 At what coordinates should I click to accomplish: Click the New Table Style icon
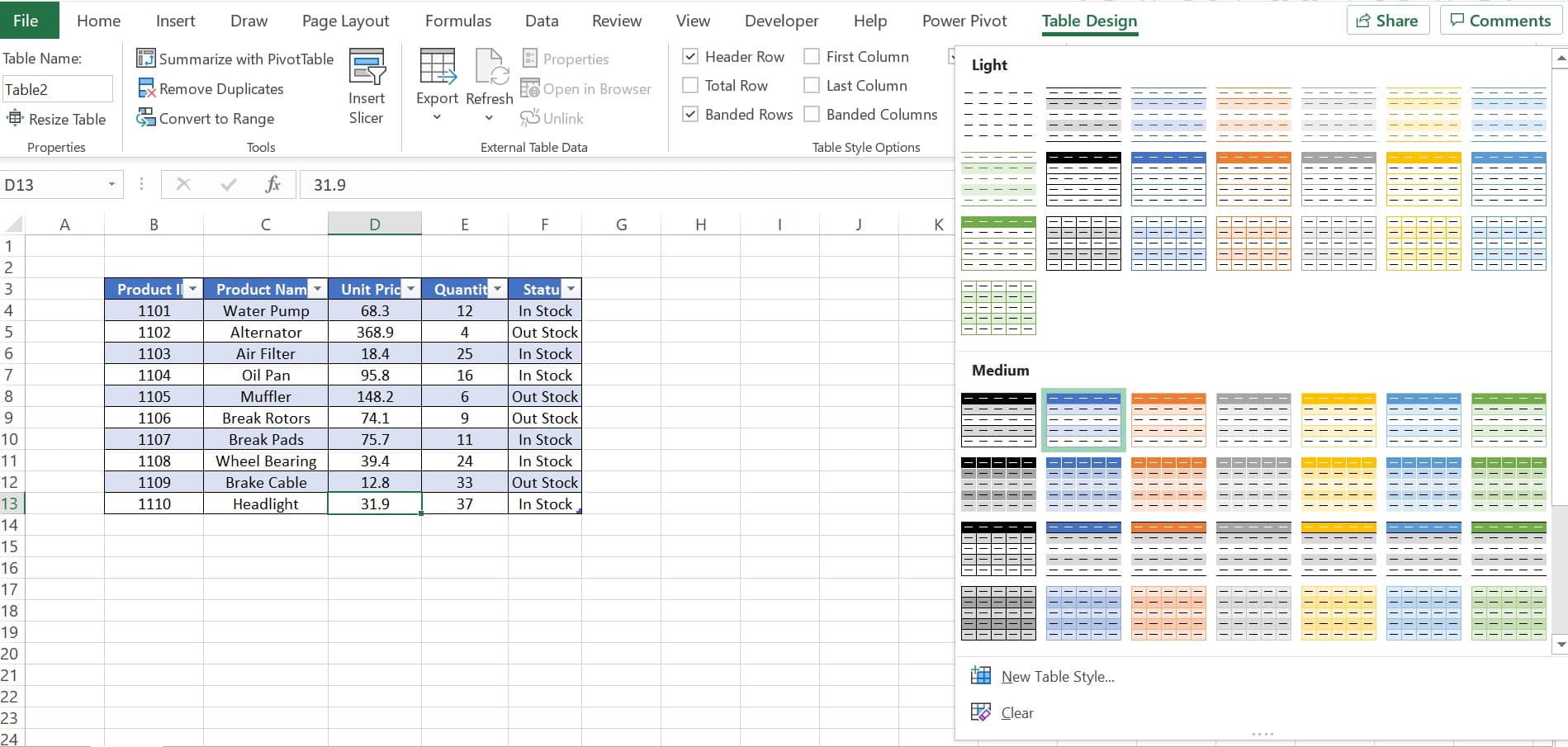[981, 675]
